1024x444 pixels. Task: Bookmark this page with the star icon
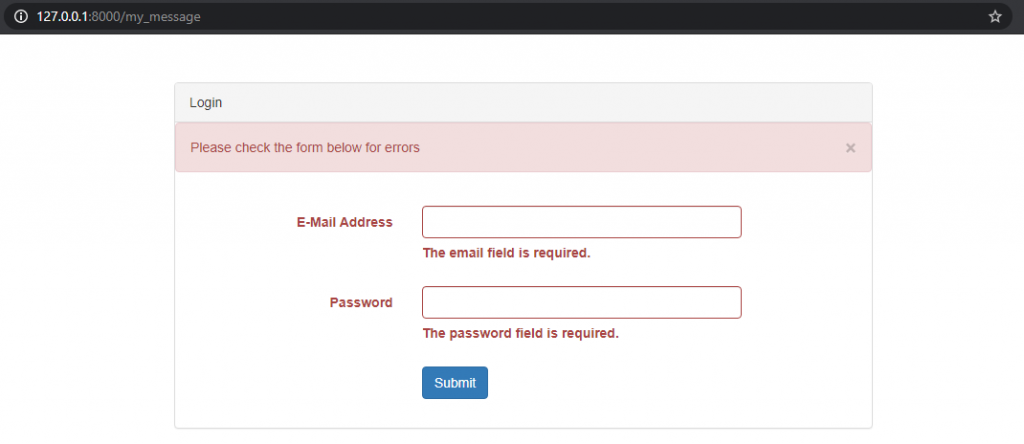[995, 17]
